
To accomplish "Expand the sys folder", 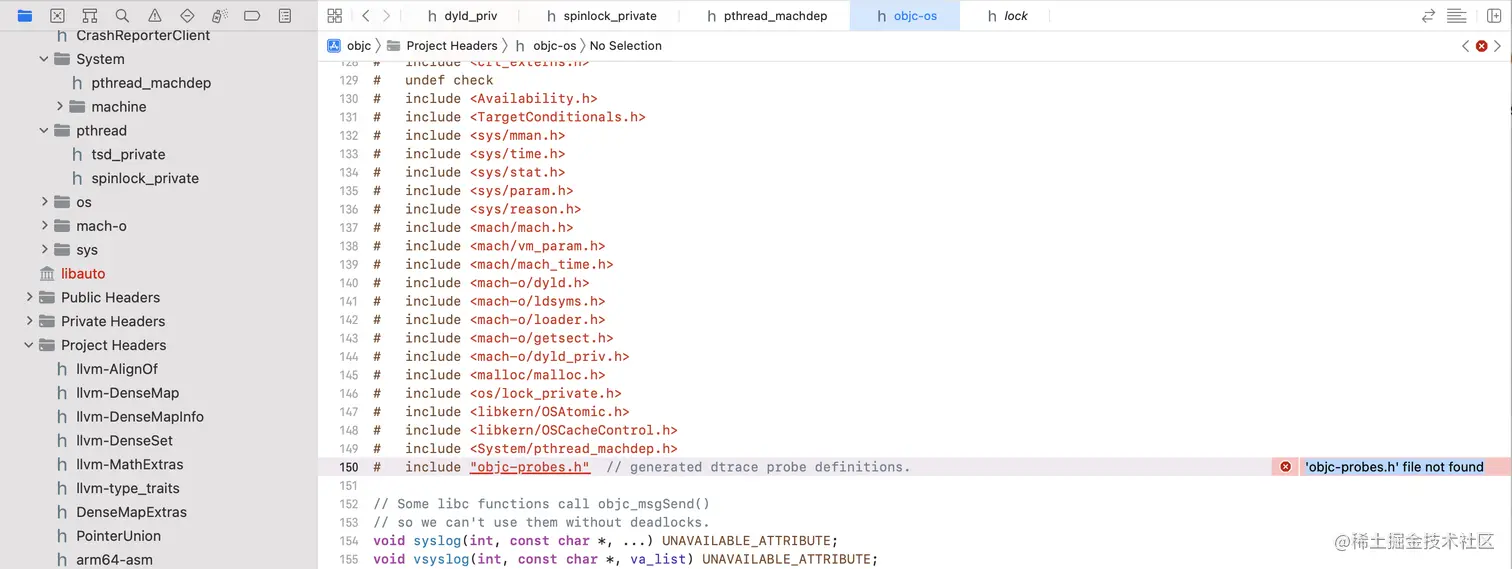I will click(x=44, y=249).
